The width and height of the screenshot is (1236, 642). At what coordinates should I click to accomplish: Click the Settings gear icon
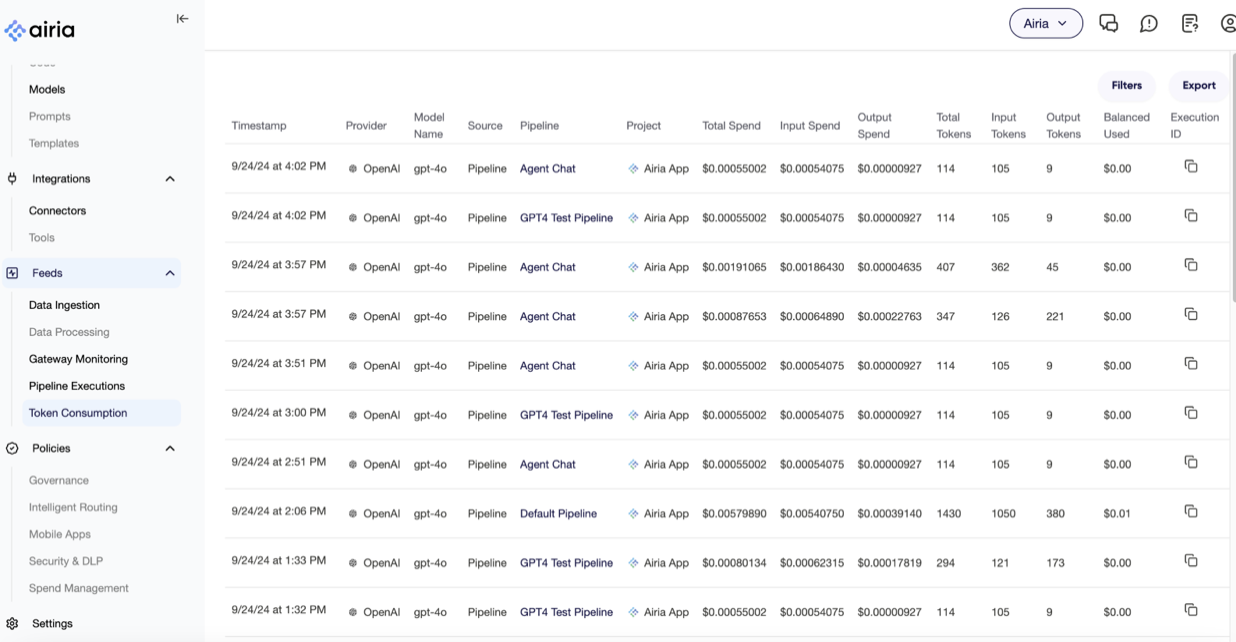pyautogui.click(x=12, y=624)
